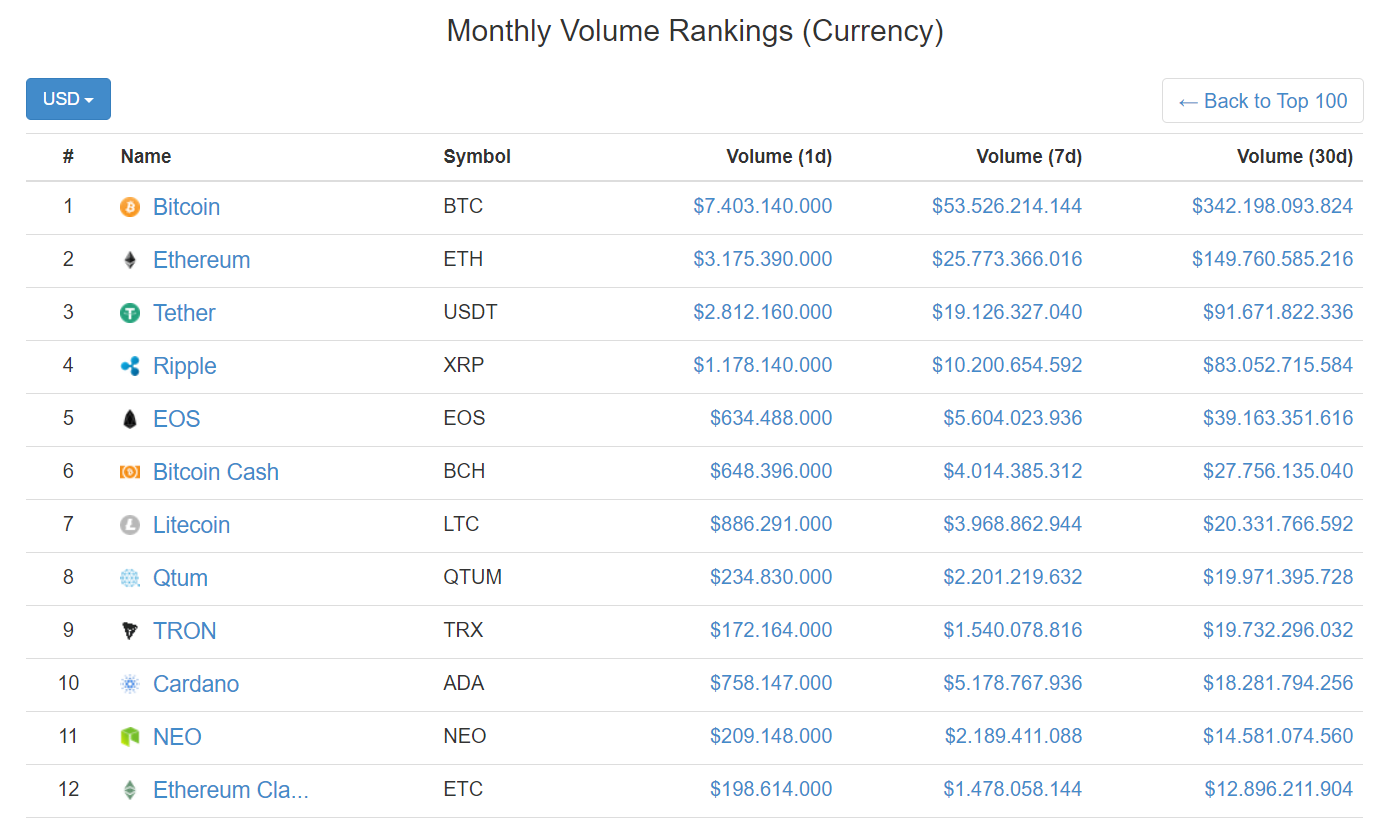The image size is (1379, 821).
Task: Click the QTUM symbol cell
Action: click(472, 577)
